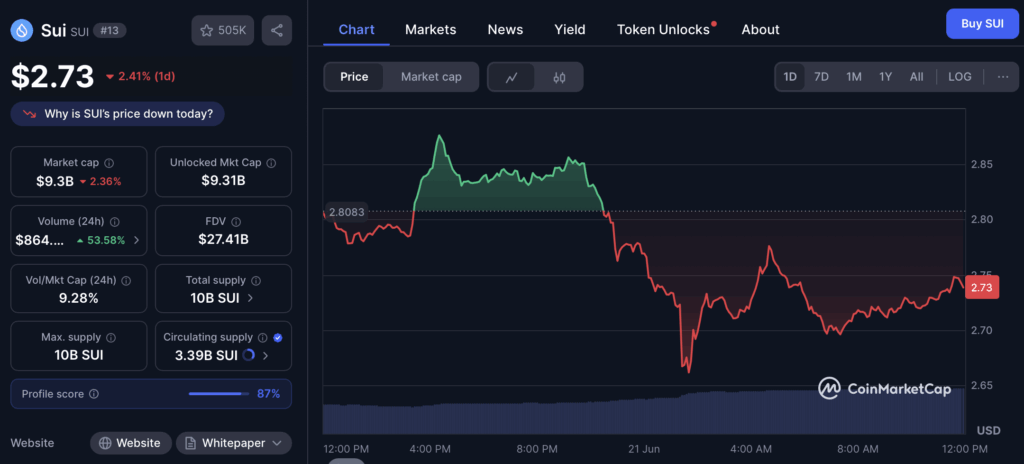Click the 9.28% Vol/Mkt Cap value
Image resolution: width=1024 pixels, height=464 pixels.
78,298
